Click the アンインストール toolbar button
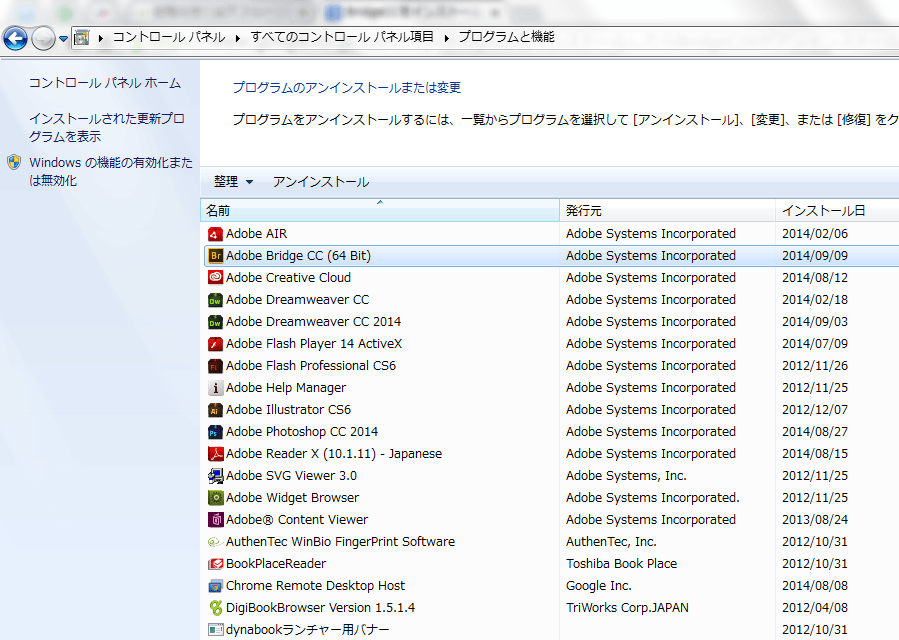 coord(320,182)
